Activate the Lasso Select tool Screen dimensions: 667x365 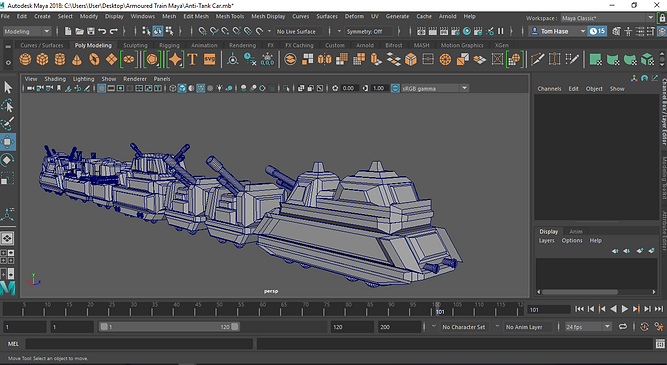8,106
